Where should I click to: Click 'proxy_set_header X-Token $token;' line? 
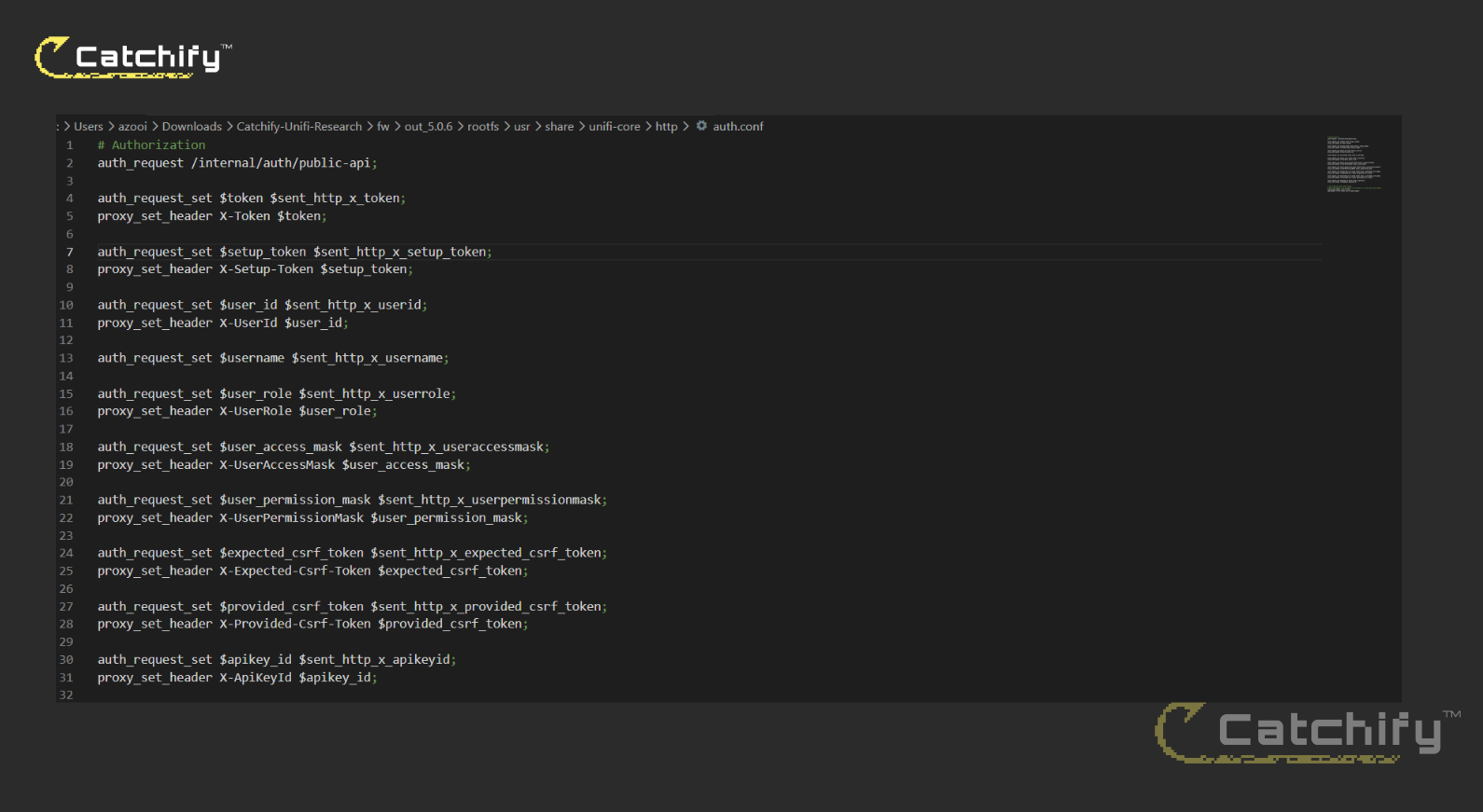tap(212, 216)
